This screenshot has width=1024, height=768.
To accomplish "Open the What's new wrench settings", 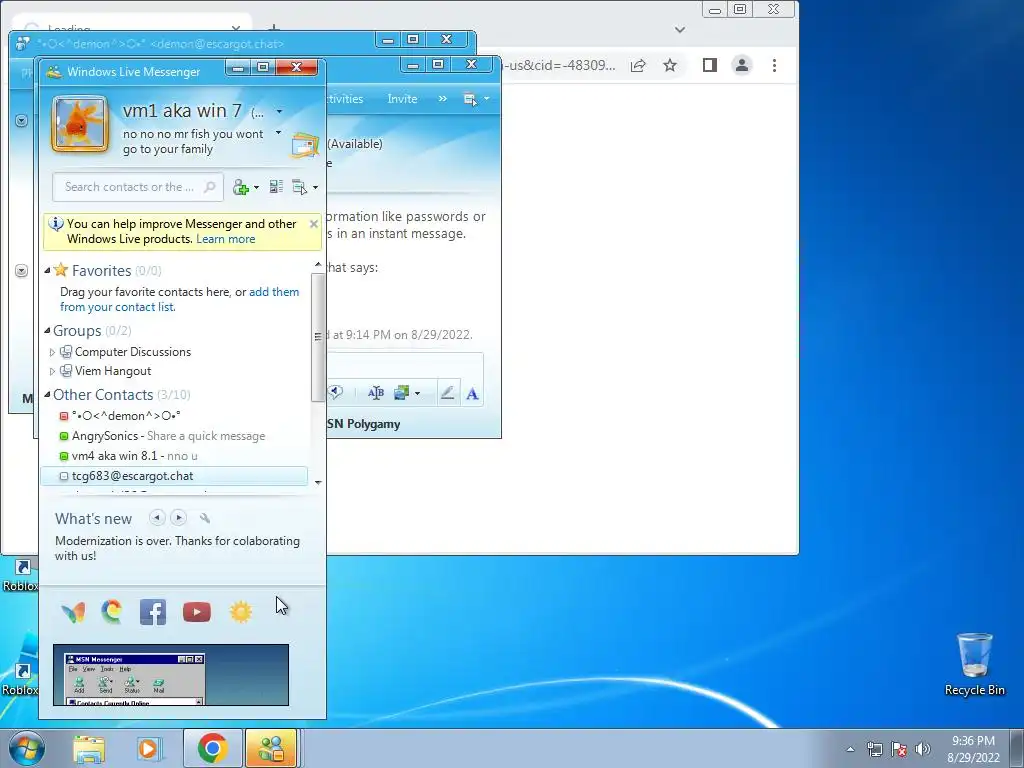I will pos(205,519).
